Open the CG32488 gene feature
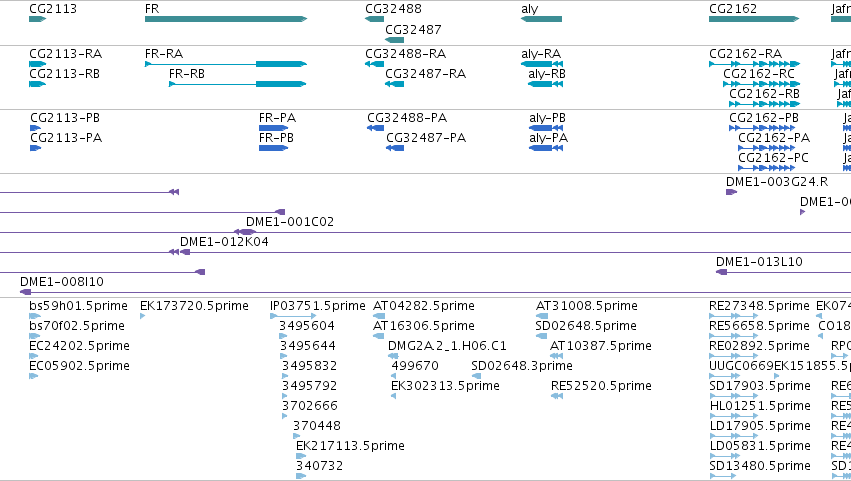The height and width of the screenshot is (481, 851). pos(374,19)
